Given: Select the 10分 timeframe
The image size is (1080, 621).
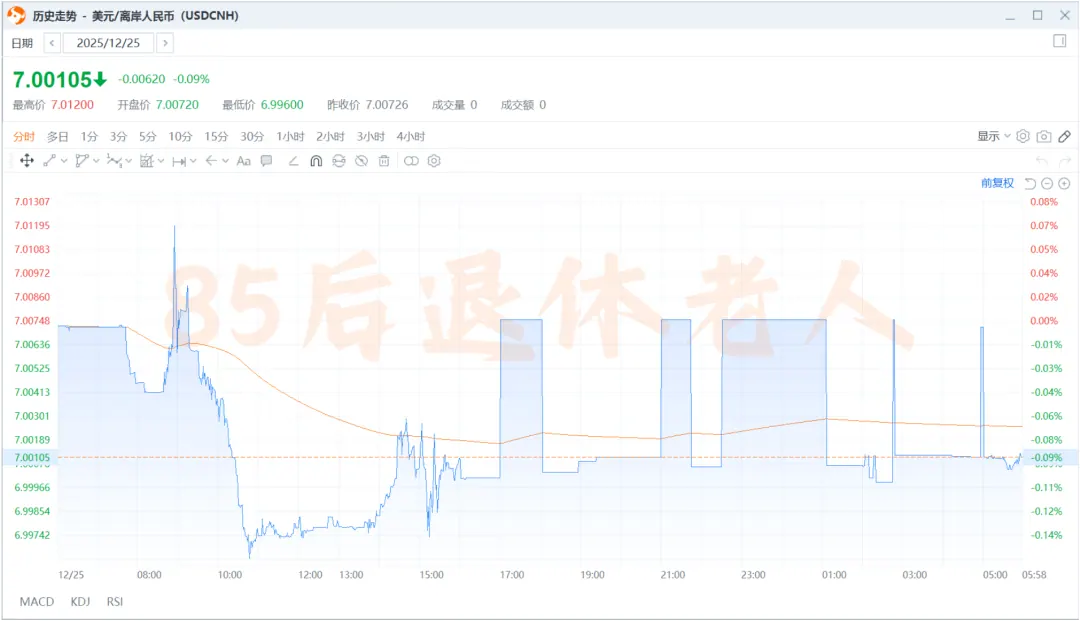Looking at the screenshot, I should click(x=180, y=136).
